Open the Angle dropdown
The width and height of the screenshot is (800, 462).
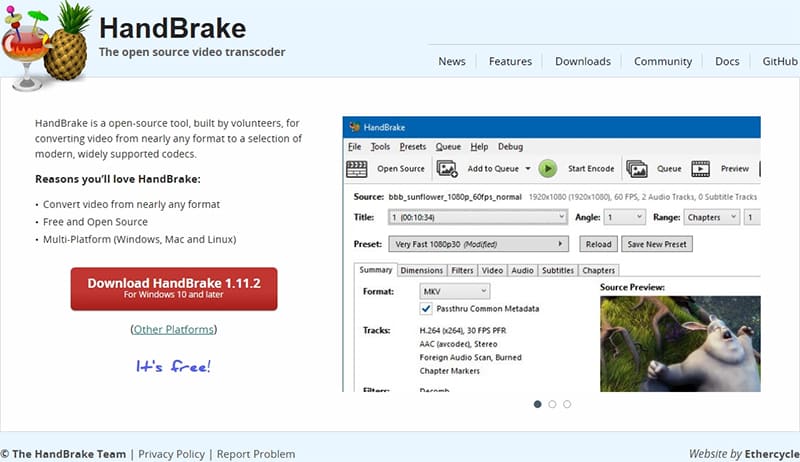coord(624,217)
